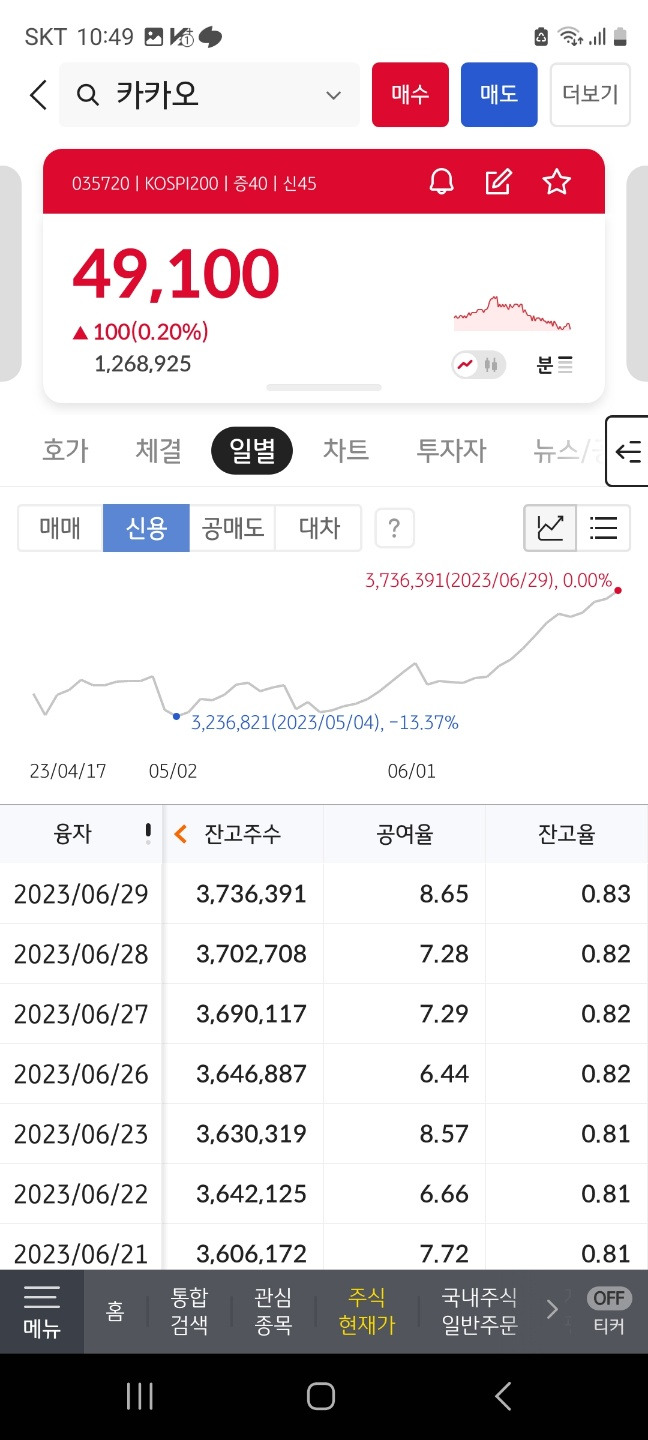
Task: Open 통합검색 in bottom bar
Action: click(189, 1312)
